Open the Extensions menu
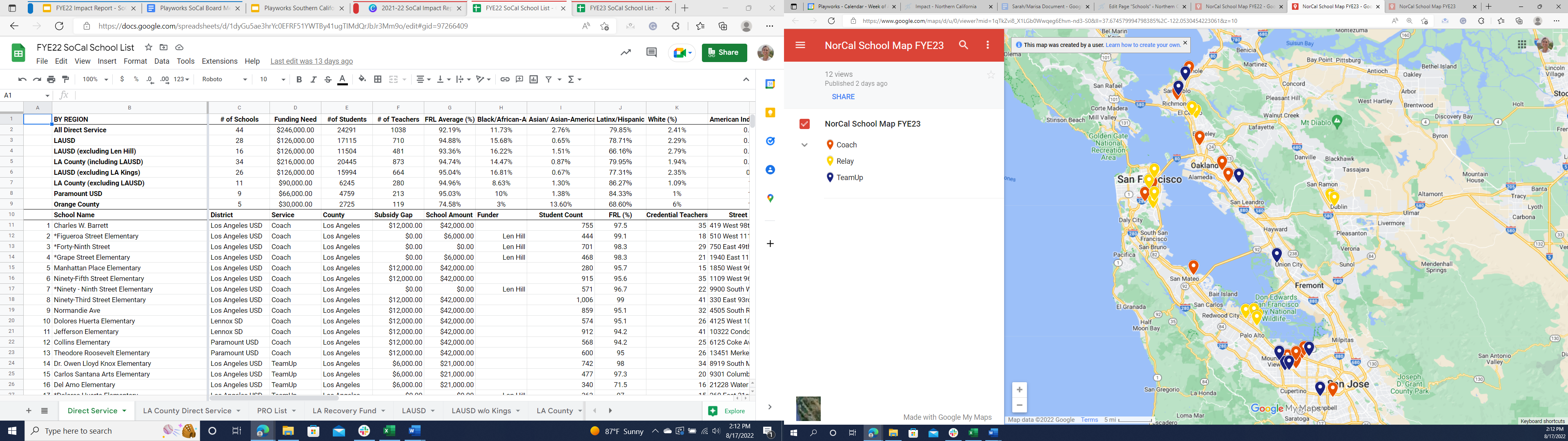This screenshot has width=1568, height=441. tap(219, 61)
